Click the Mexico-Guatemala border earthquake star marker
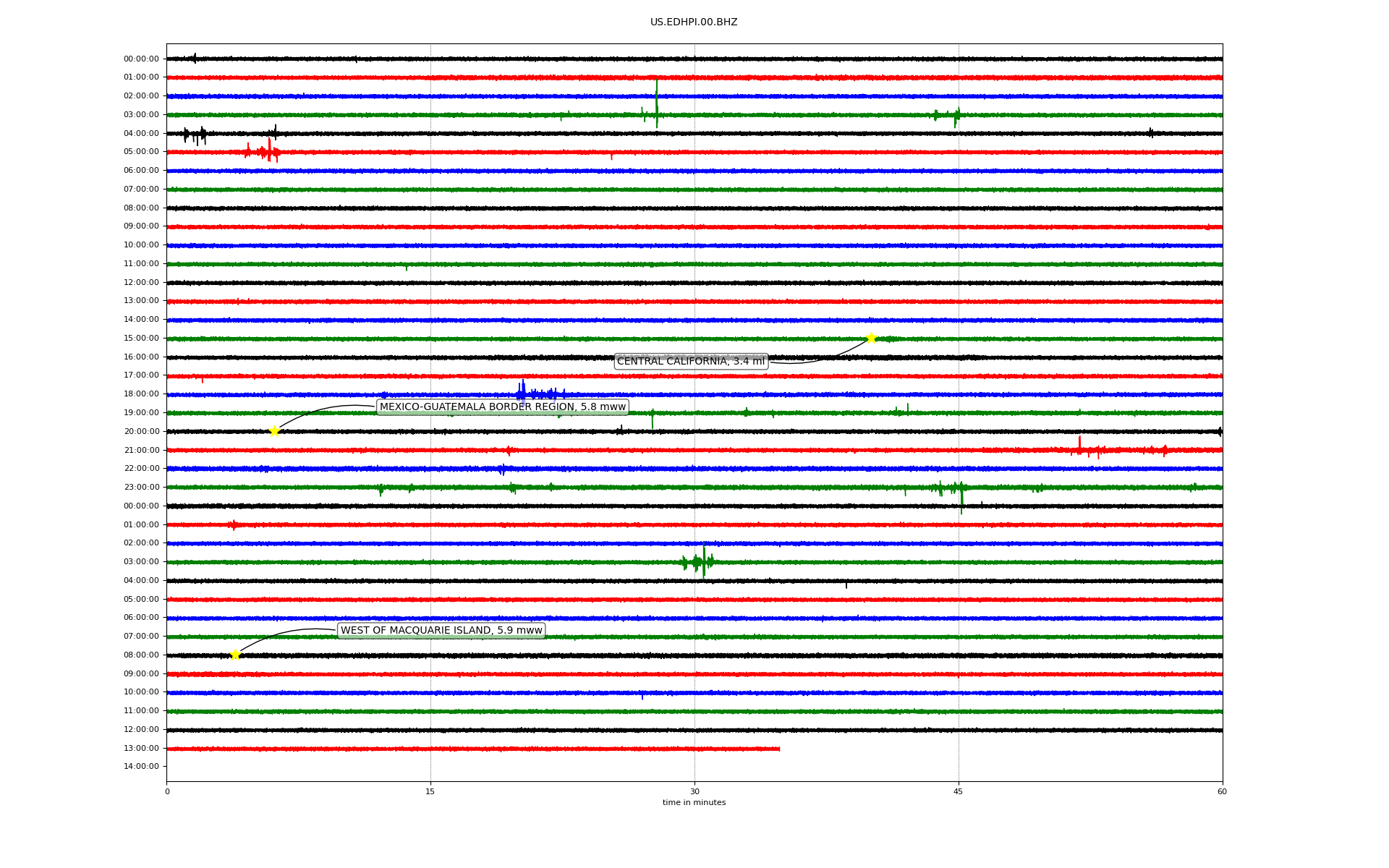This screenshot has height=868, width=1389. [x=274, y=431]
